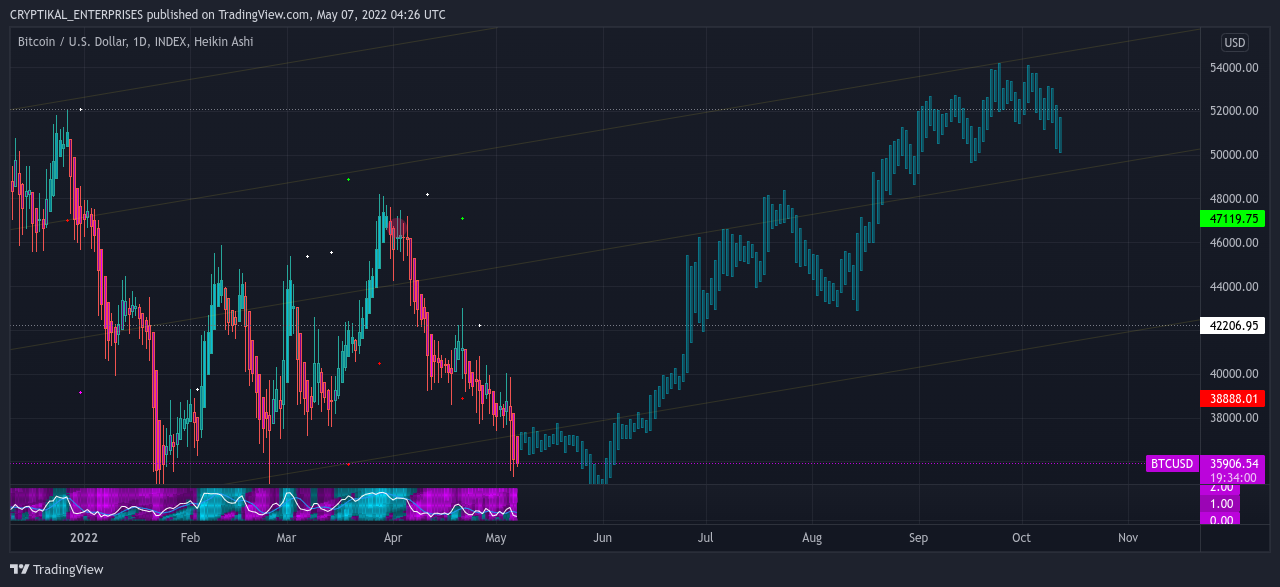This screenshot has width=1280, height=587.
Task: Click the Jul time axis label
Action: point(705,538)
